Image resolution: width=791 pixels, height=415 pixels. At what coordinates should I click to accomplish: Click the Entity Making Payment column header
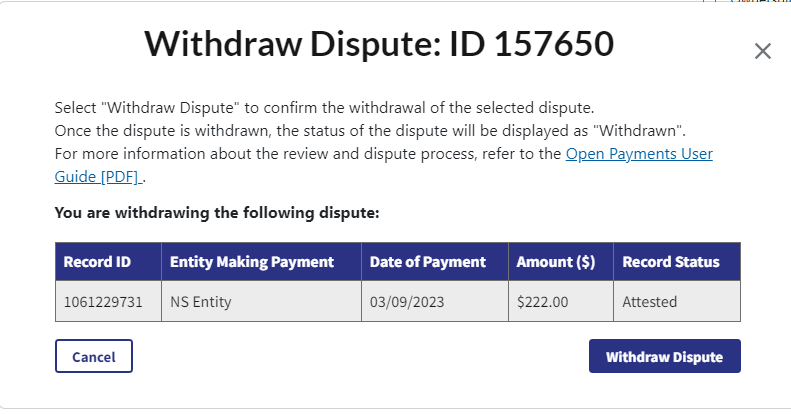[252, 262]
